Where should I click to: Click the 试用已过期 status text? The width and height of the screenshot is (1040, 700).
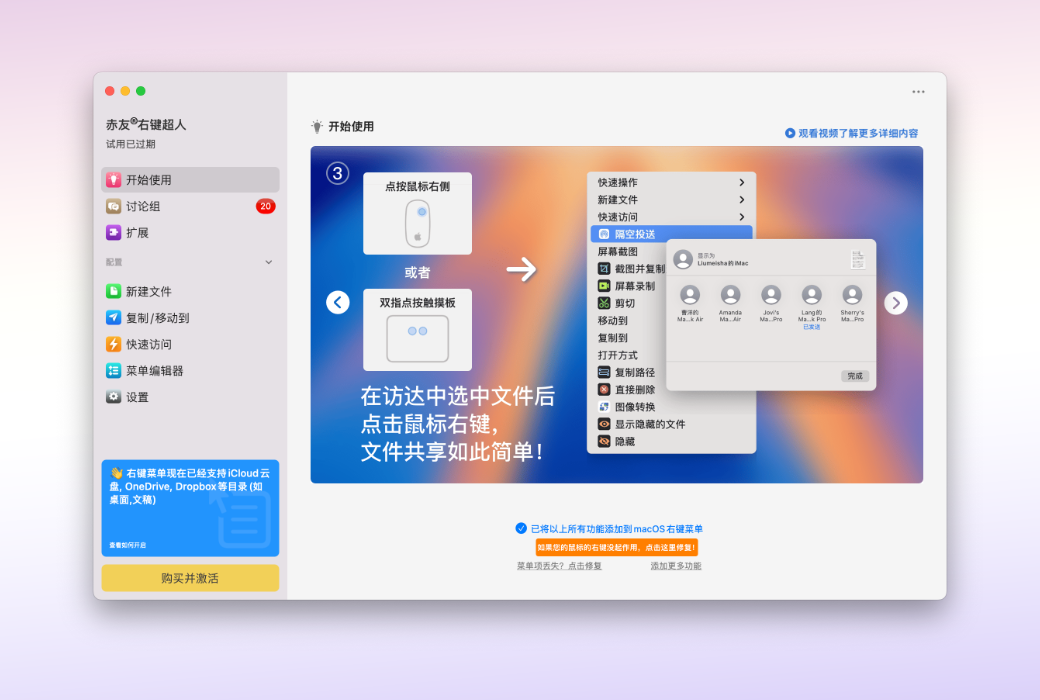(x=131, y=144)
